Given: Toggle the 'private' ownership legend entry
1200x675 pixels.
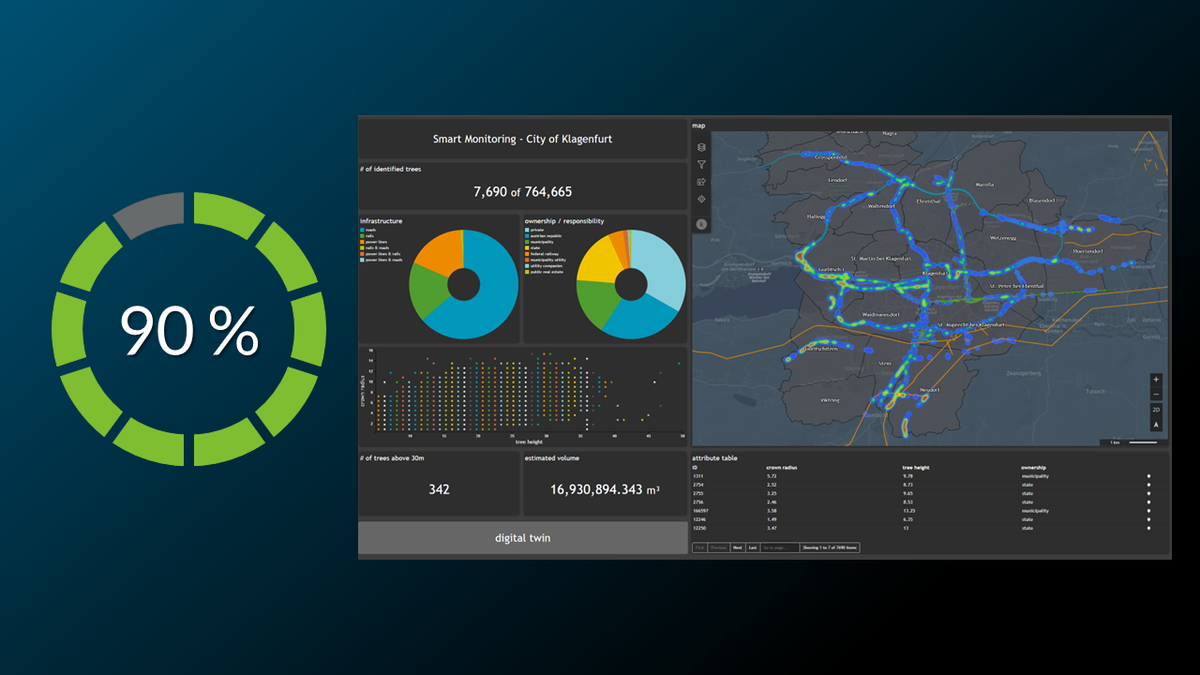Looking at the screenshot, I should click(535, 229).
